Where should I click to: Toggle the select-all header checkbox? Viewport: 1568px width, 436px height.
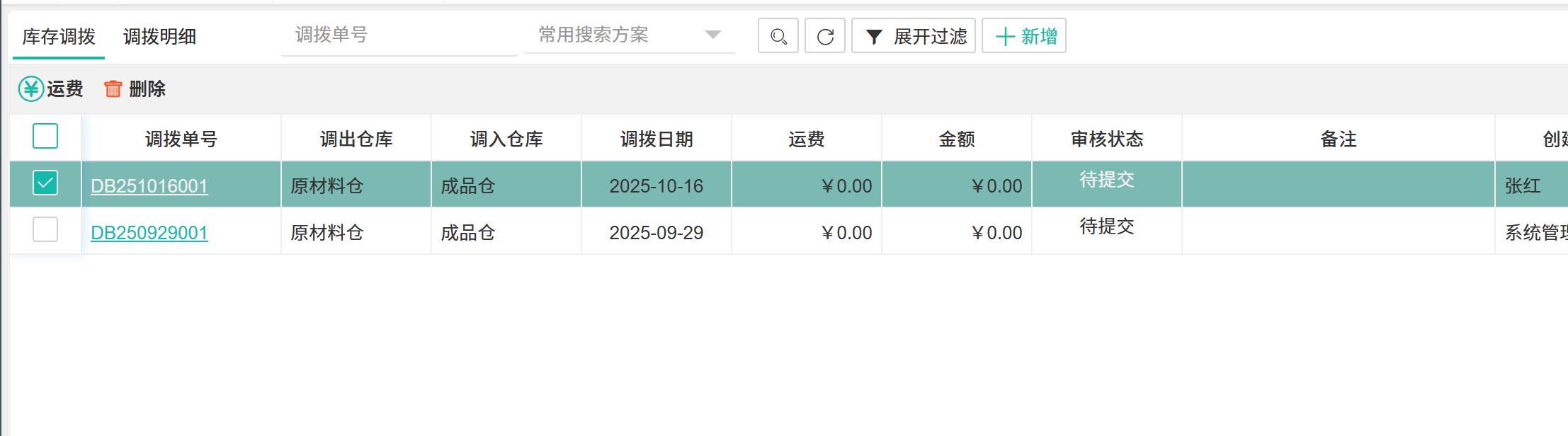click(x=45, y=136)
